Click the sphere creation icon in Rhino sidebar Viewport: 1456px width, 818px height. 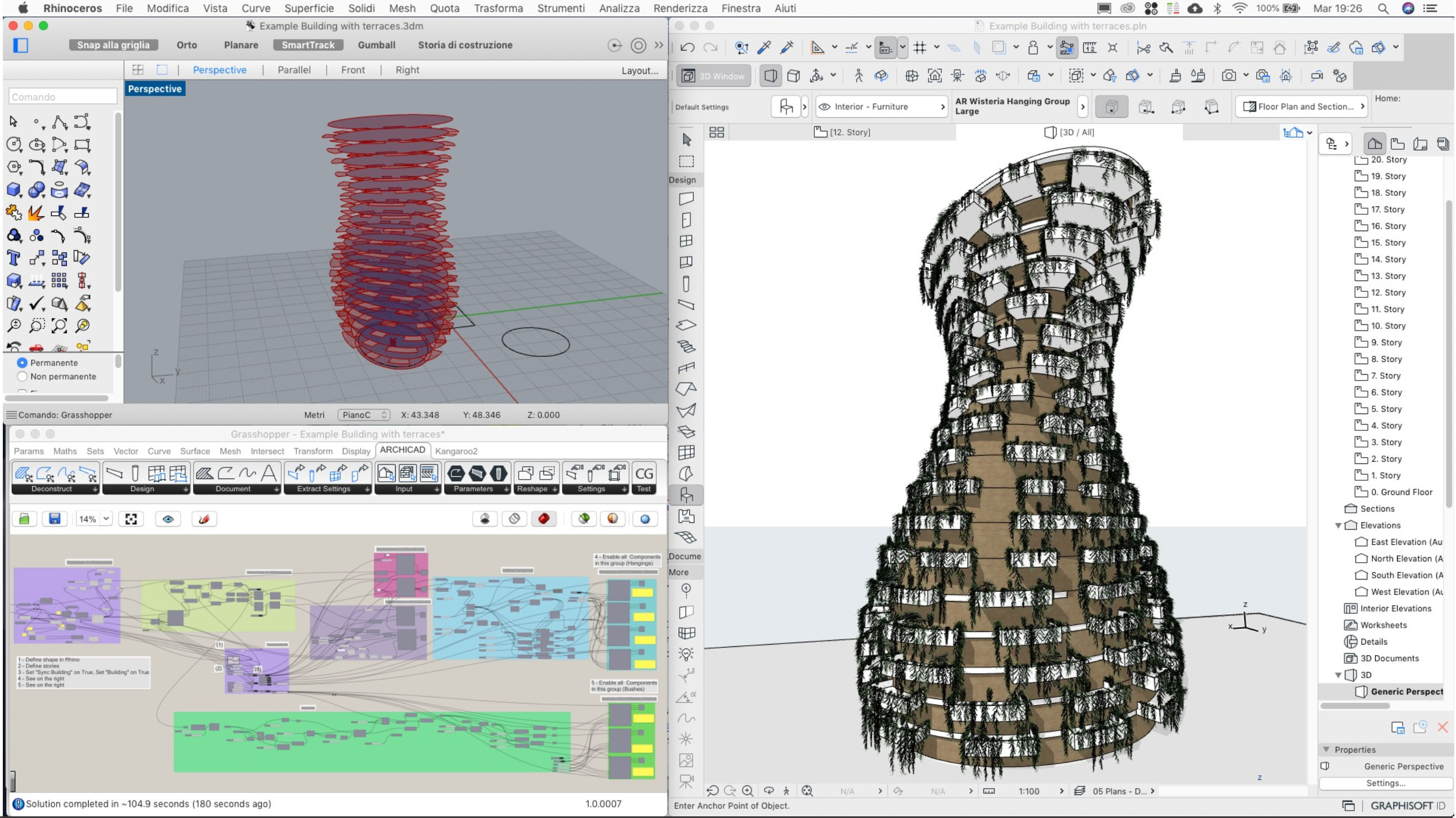coord(36,190)
